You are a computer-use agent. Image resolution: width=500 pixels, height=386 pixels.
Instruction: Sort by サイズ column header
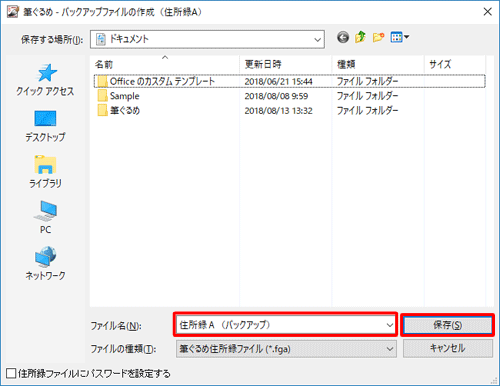click(x=455, y=64)
